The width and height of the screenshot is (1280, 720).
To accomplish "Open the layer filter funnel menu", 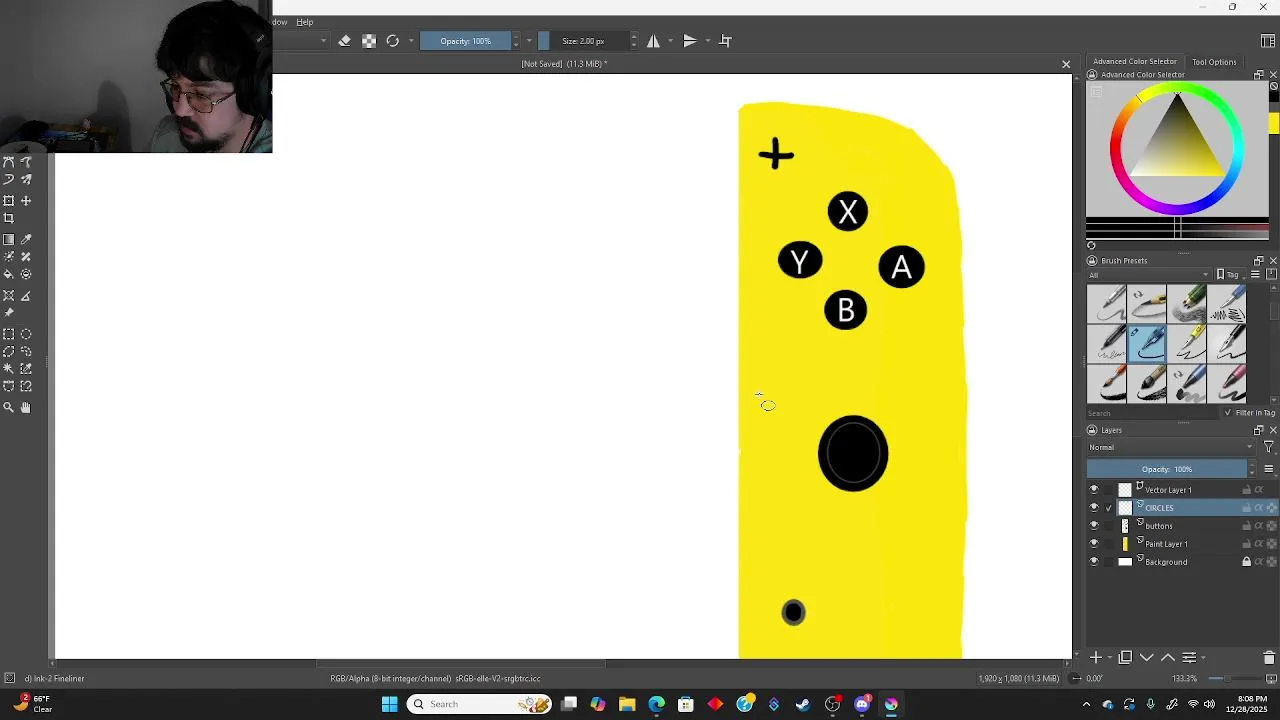I will click(1269, 447).
